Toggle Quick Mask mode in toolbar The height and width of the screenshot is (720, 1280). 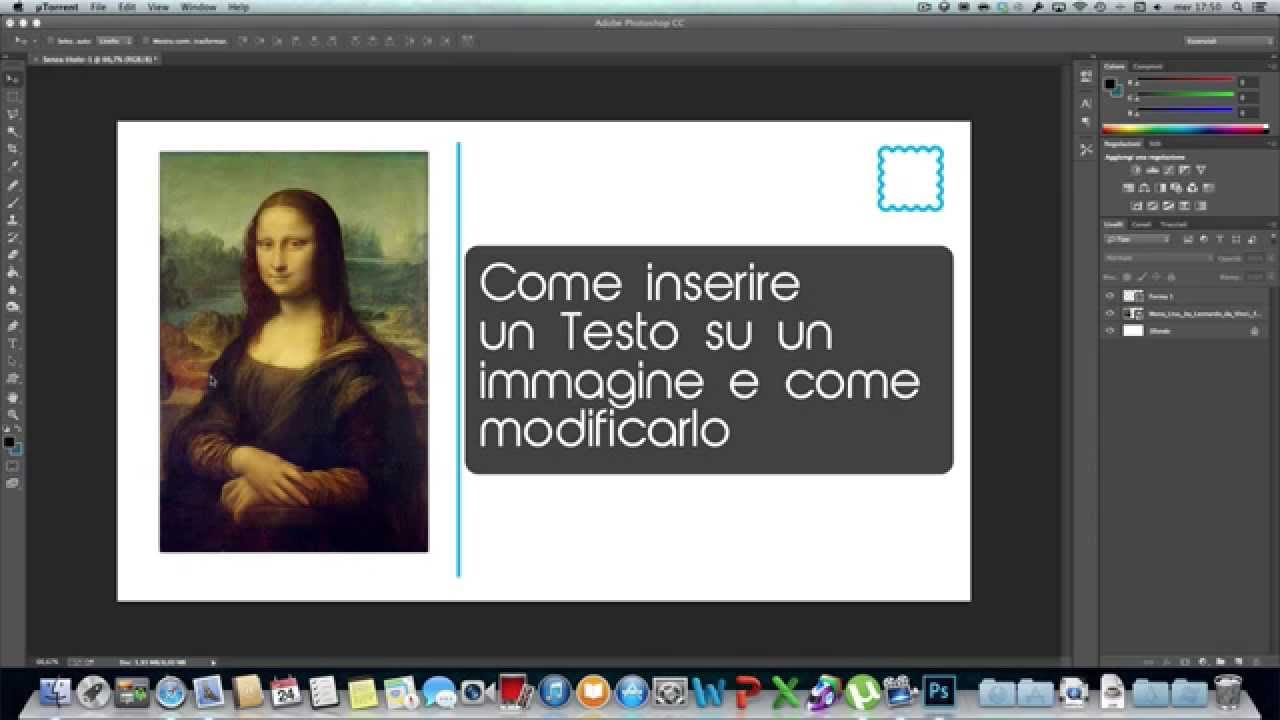point(13,465)
